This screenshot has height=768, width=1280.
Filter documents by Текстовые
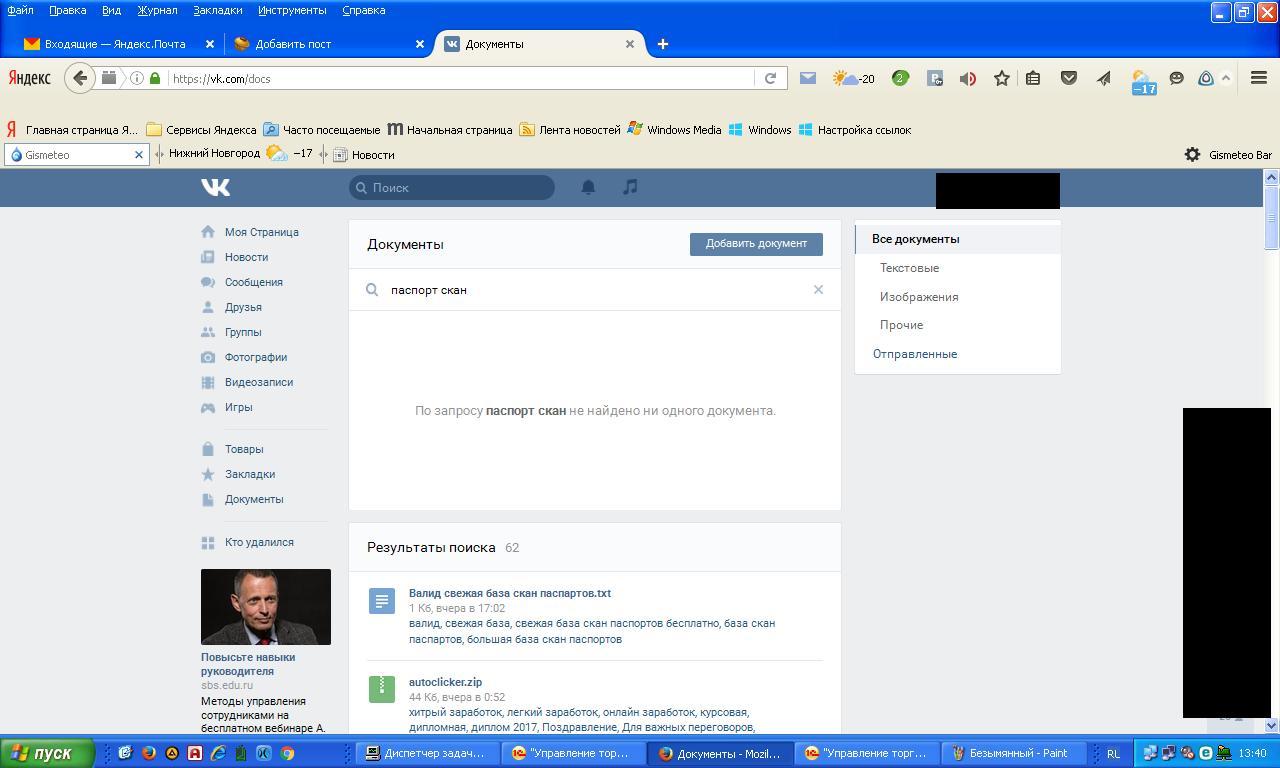[909, 268]
